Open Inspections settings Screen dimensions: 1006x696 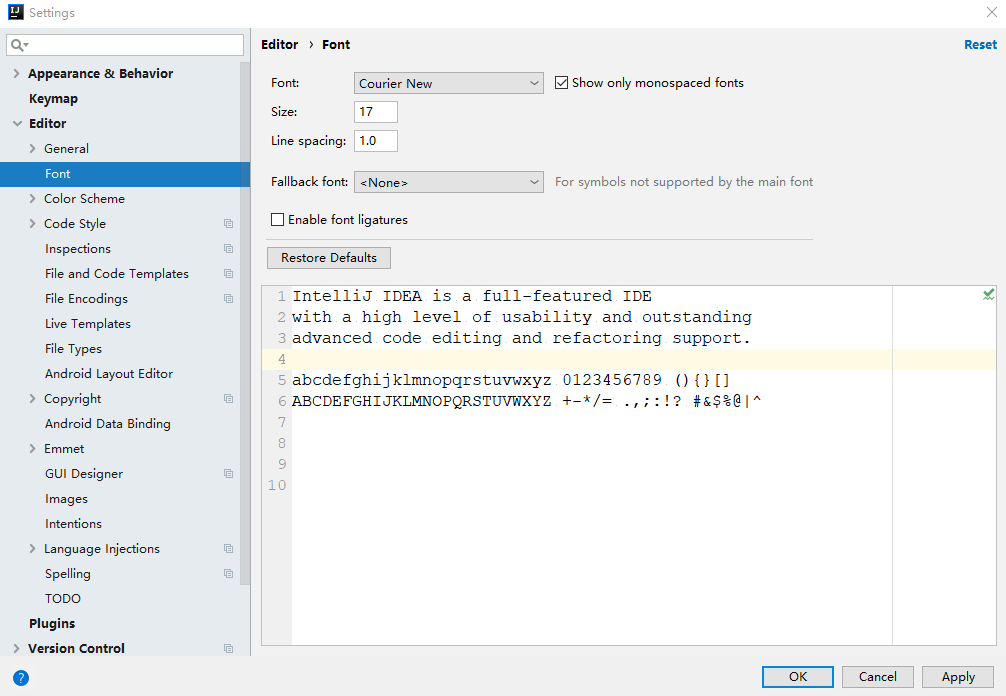pos(78,249)
